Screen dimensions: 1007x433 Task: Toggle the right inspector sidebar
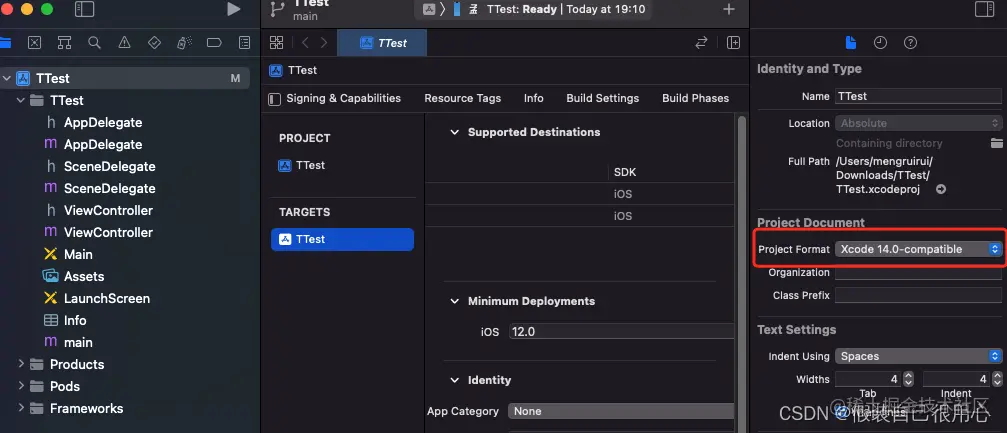[x=984, y=9]
